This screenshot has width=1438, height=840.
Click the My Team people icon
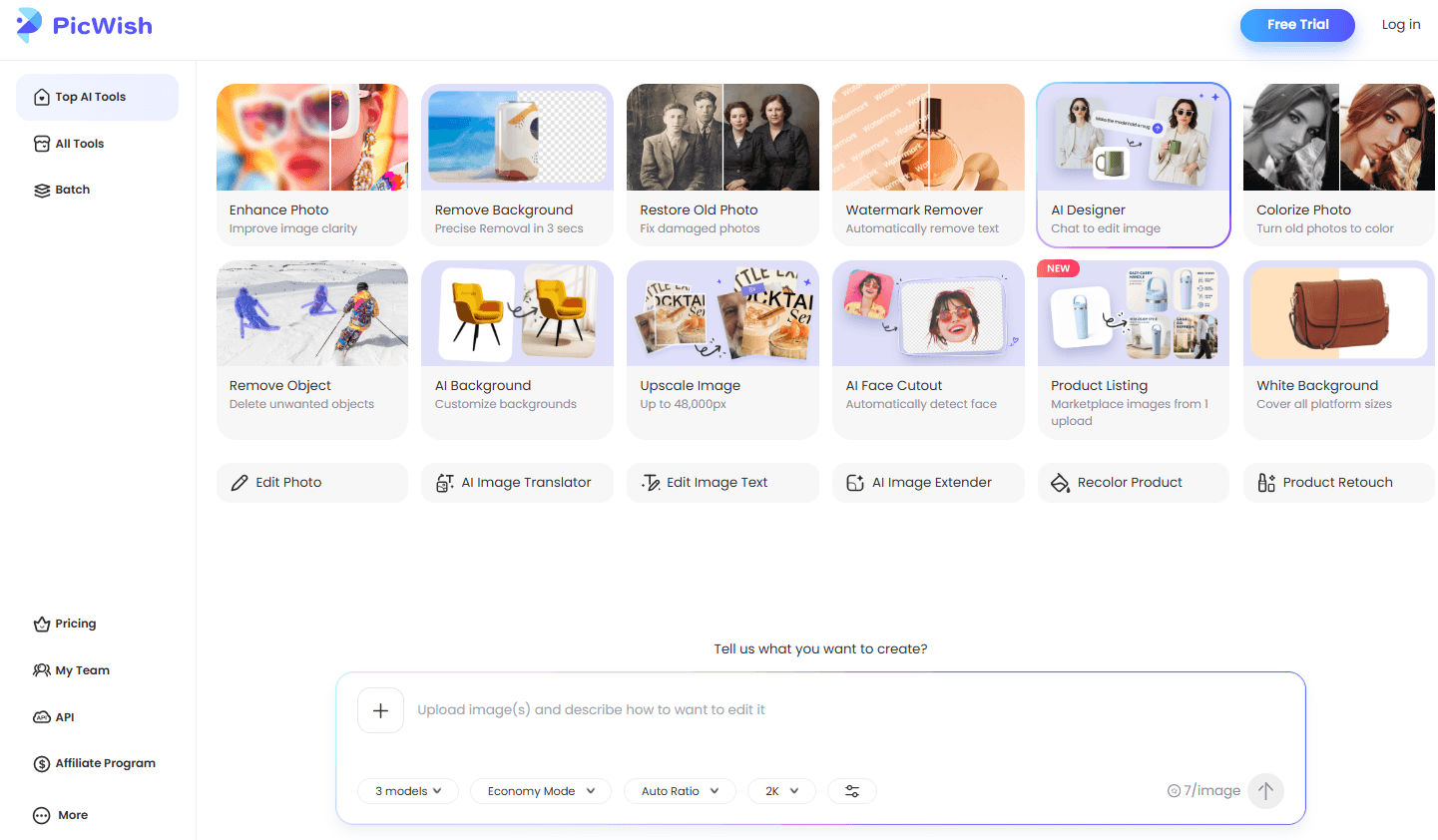42,670
